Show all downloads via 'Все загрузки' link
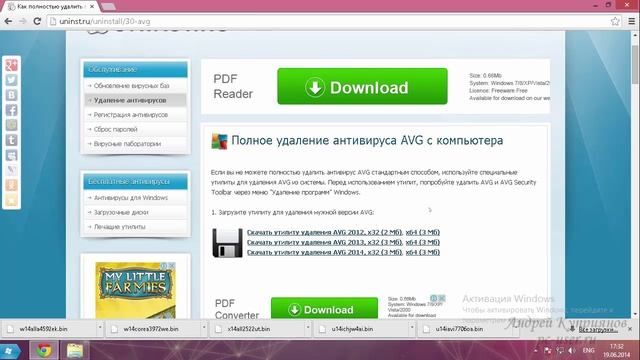The width and height of the screenshot is (640, 360). [x=598, y=330]
